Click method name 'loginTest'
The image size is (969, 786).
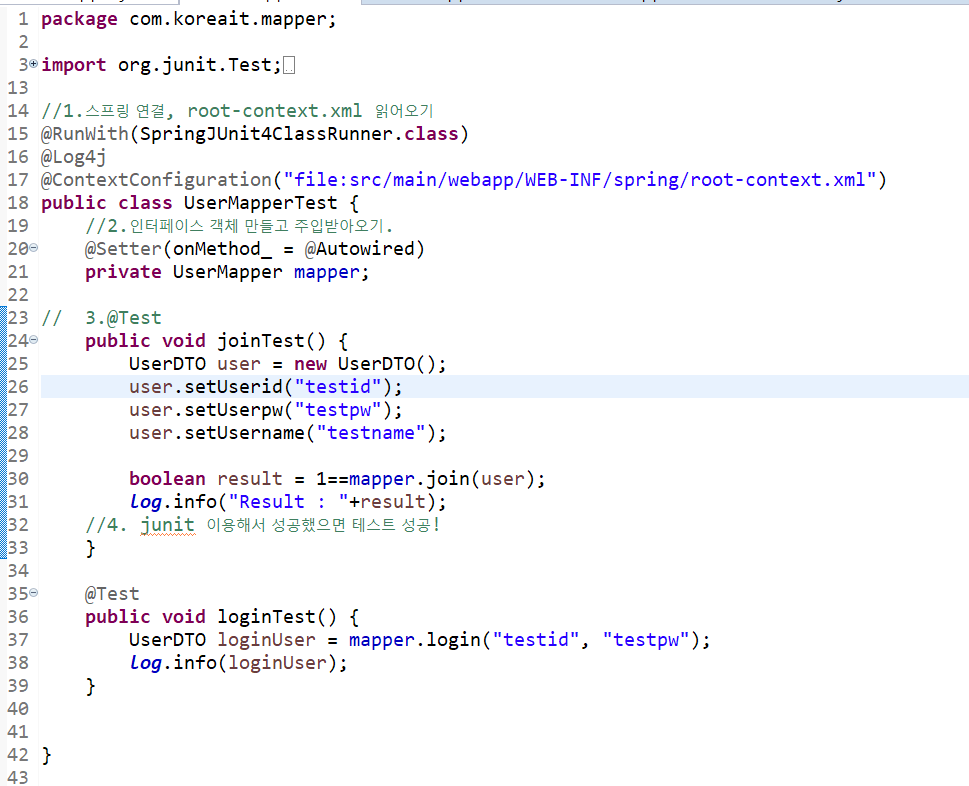[x=266, y=617]
